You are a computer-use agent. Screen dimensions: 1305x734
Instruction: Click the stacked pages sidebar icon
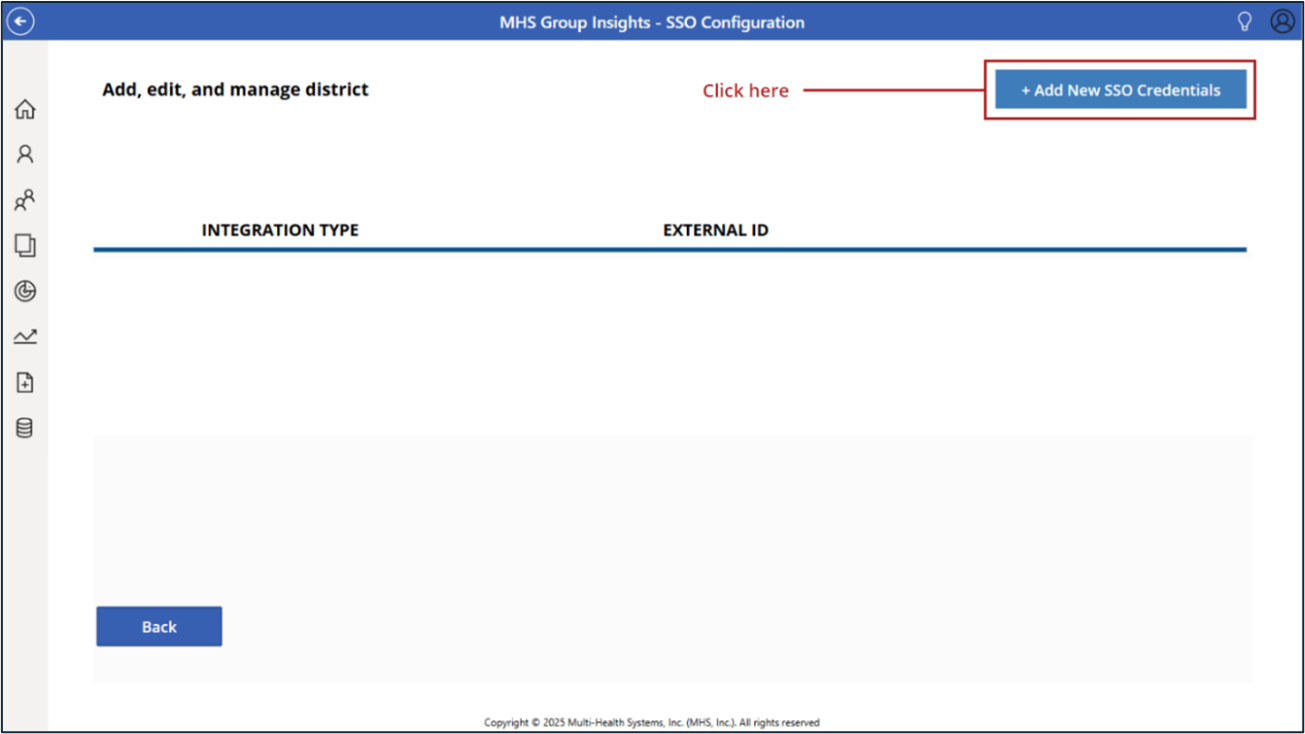(25, 245)
